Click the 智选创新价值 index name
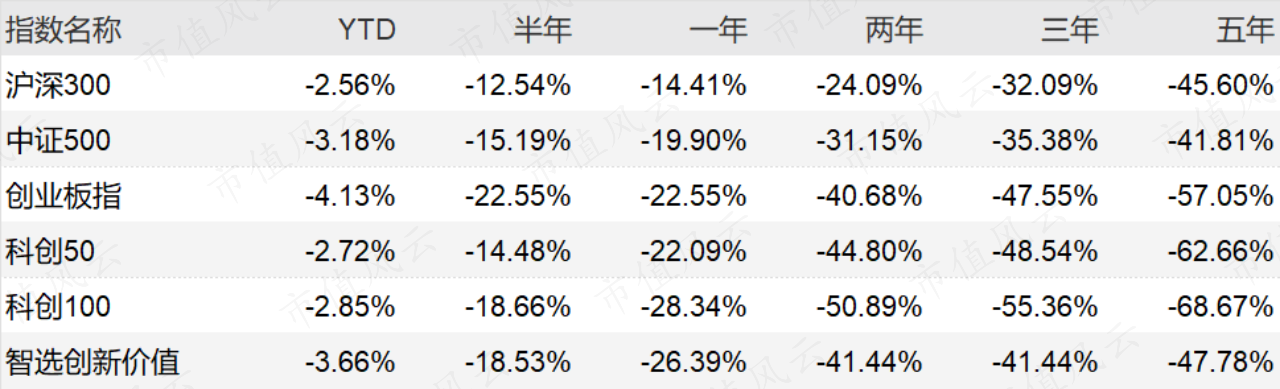Image resolution: width=1280 pixels, height=389 pixels. click(x=93, y=361)
